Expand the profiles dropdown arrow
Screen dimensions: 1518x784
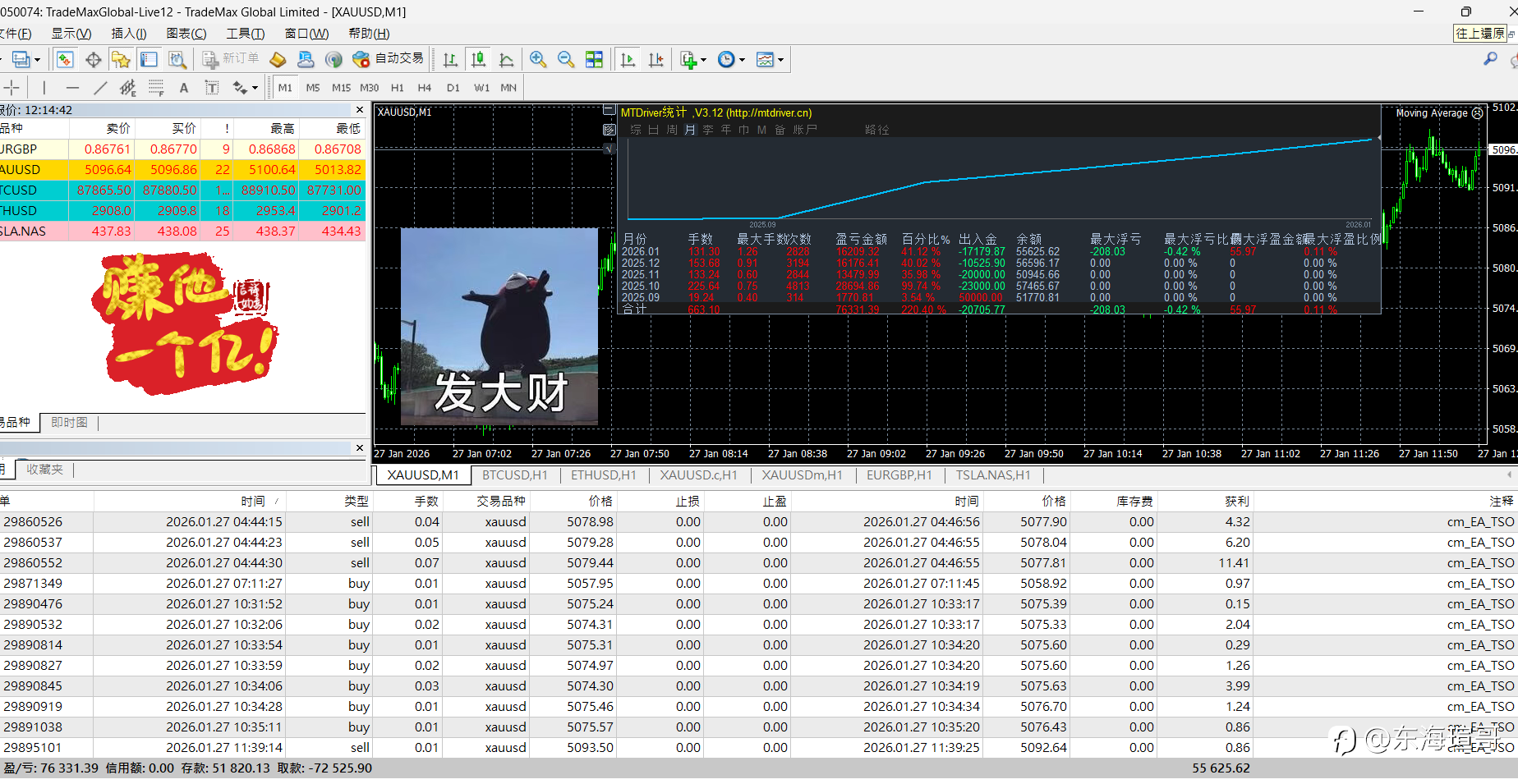coord(37,60)
